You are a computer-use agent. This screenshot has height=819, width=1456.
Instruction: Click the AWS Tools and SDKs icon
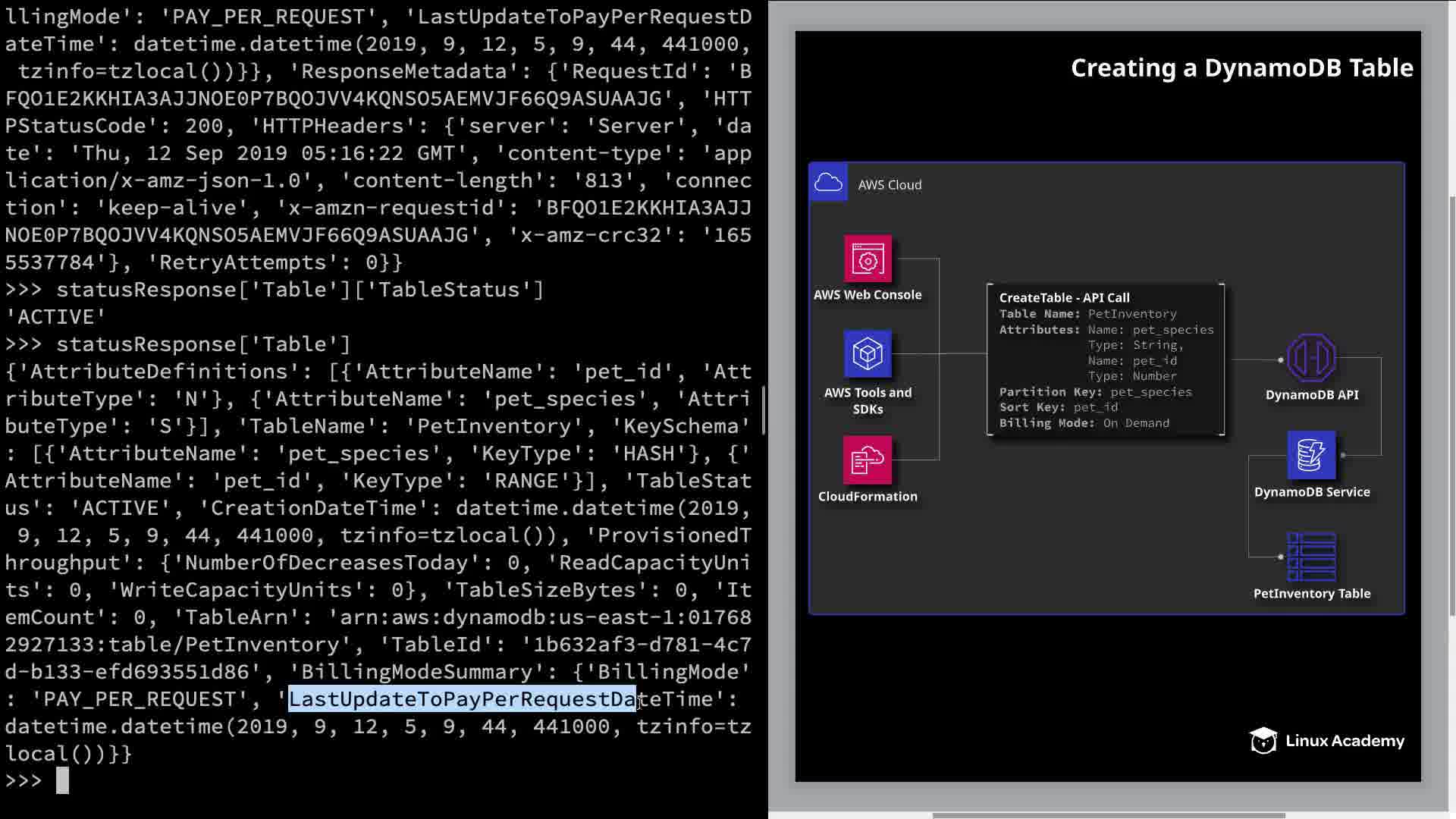(868, 354)
